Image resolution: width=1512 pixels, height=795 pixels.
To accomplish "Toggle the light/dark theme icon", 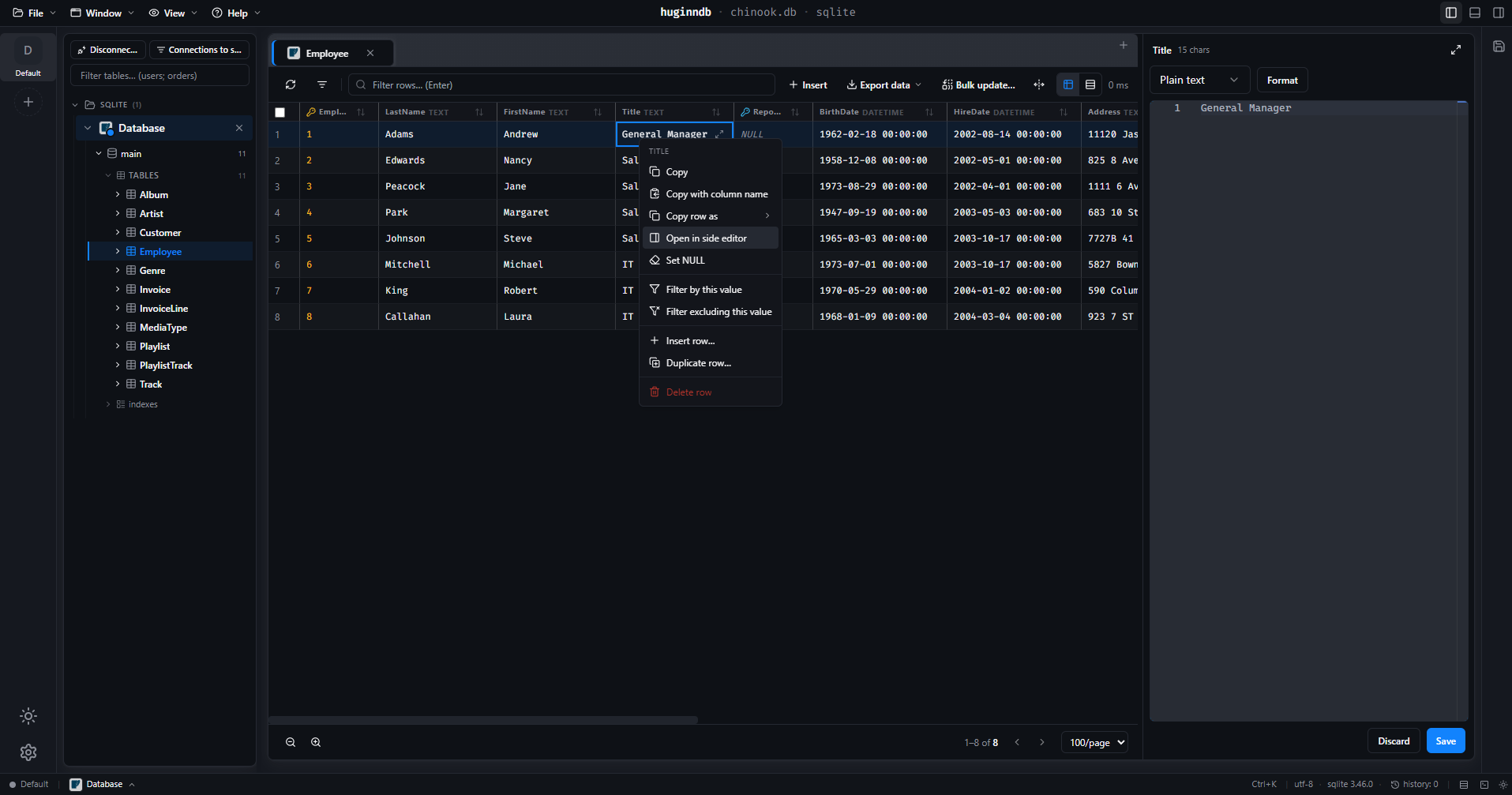I will click(28, 716).
